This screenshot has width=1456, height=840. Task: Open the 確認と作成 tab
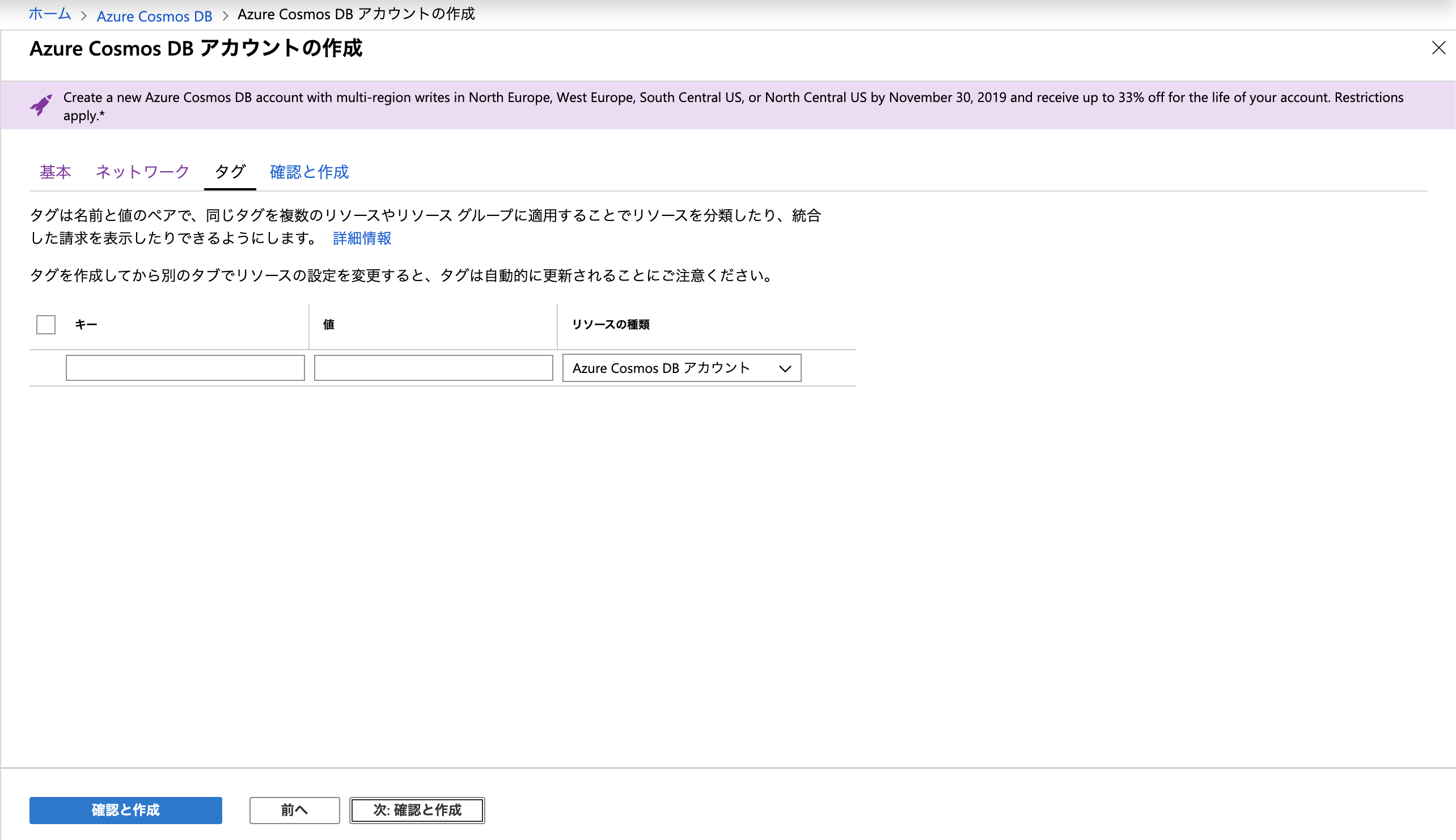pyautogui.click(x=310, y=172)
